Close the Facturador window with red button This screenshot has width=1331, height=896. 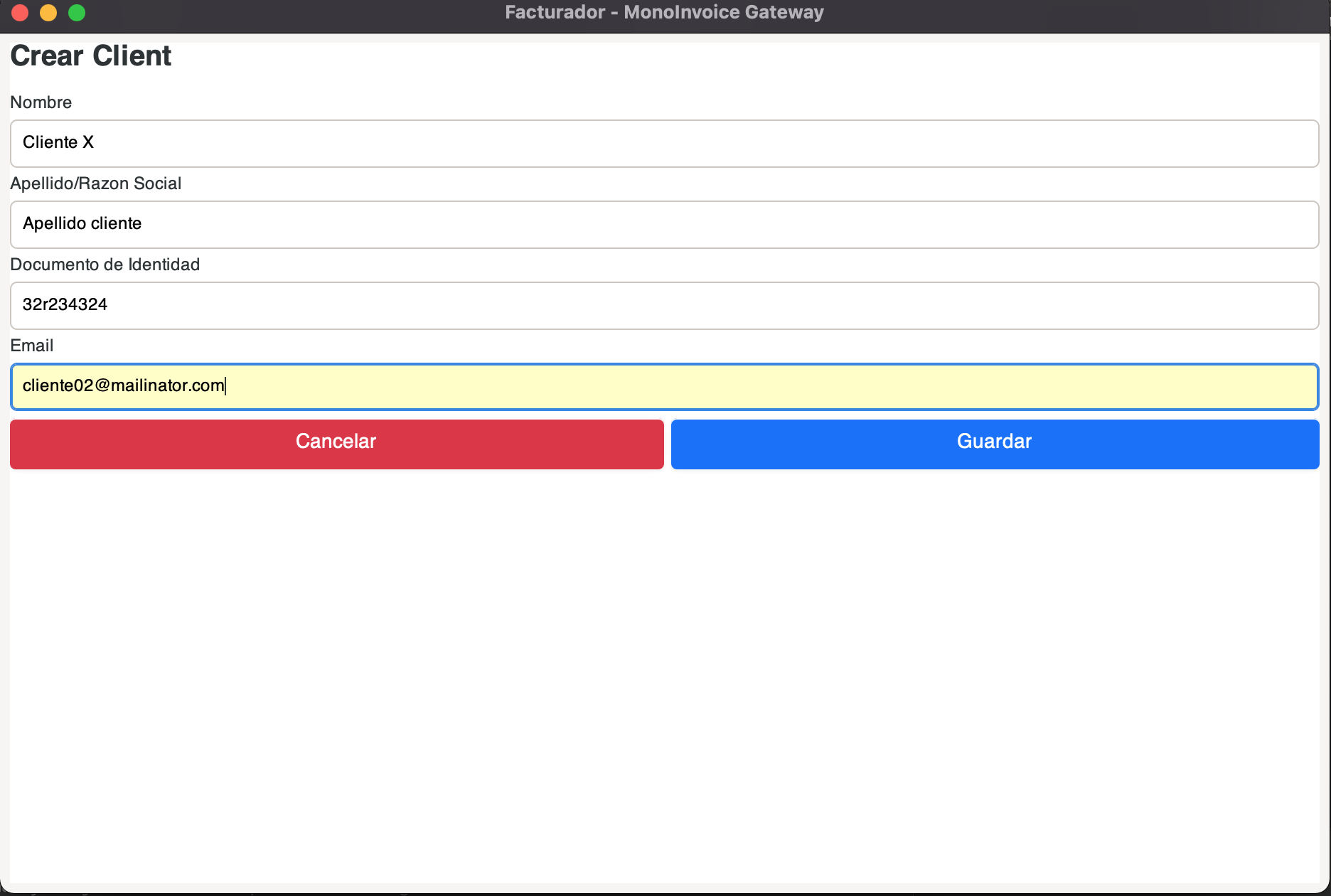pos(20,13)
